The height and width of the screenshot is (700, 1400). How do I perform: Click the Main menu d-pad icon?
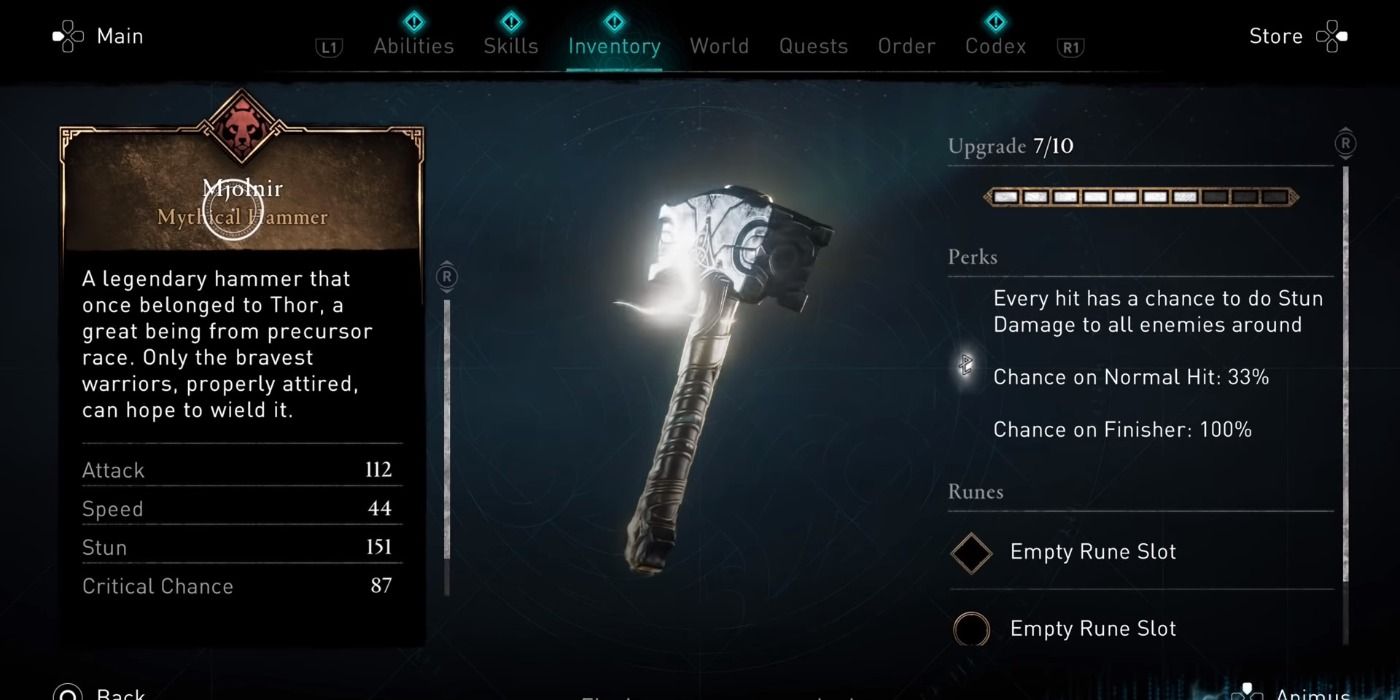click(x=69, y=37)
